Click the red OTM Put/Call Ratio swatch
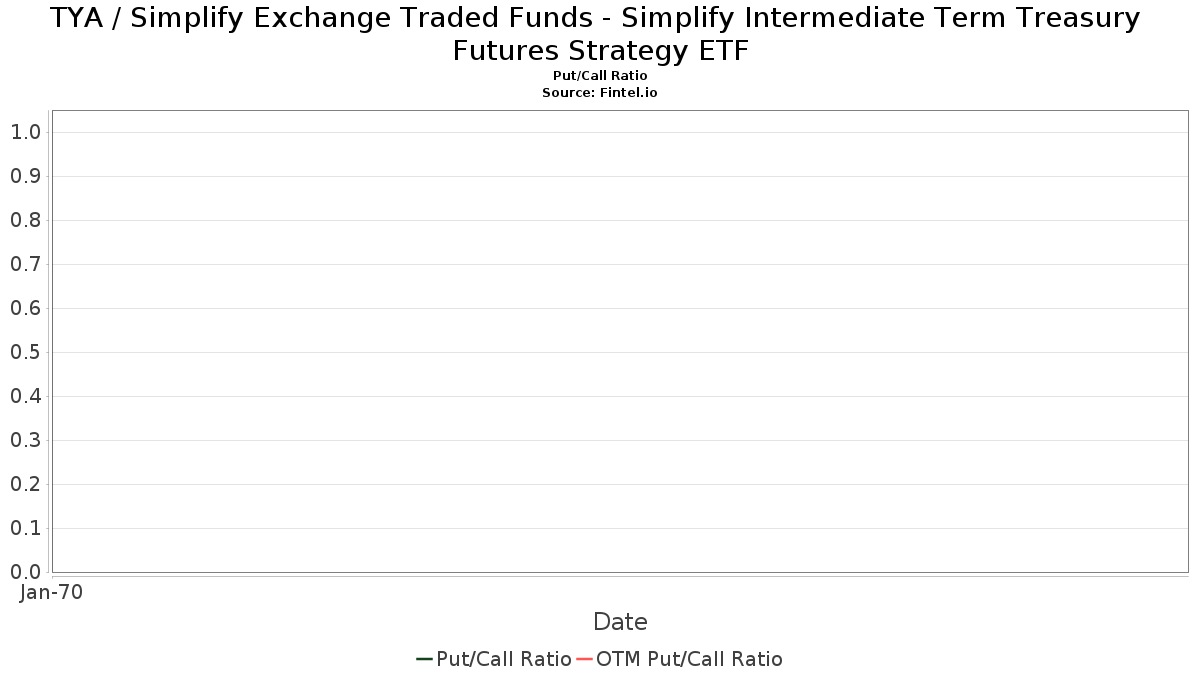This screenshot has width=1200, height=675. click(x=585, y=659)
